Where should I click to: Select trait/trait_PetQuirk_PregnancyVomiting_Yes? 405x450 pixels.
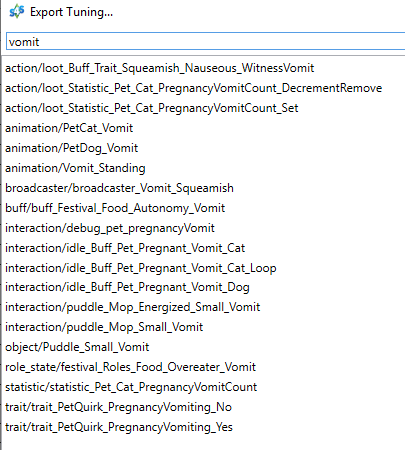point(119,427)
